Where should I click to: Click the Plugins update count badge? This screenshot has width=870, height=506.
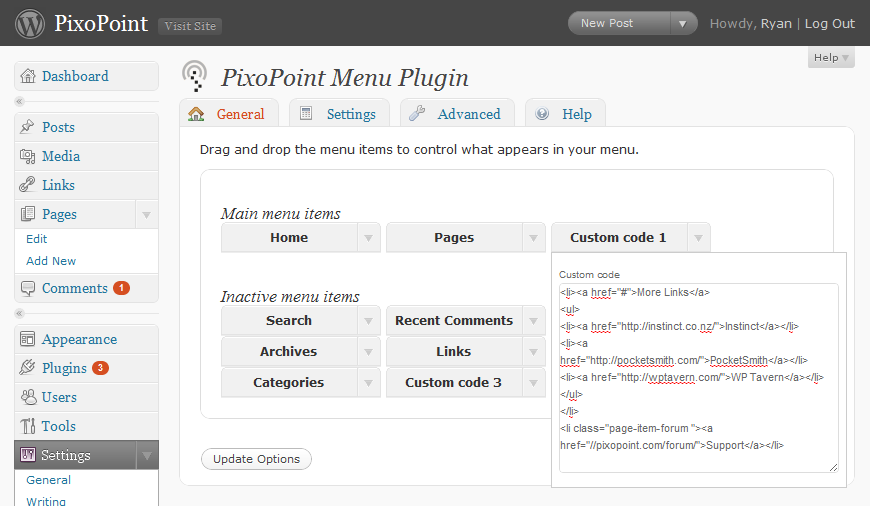pos(100,367)
